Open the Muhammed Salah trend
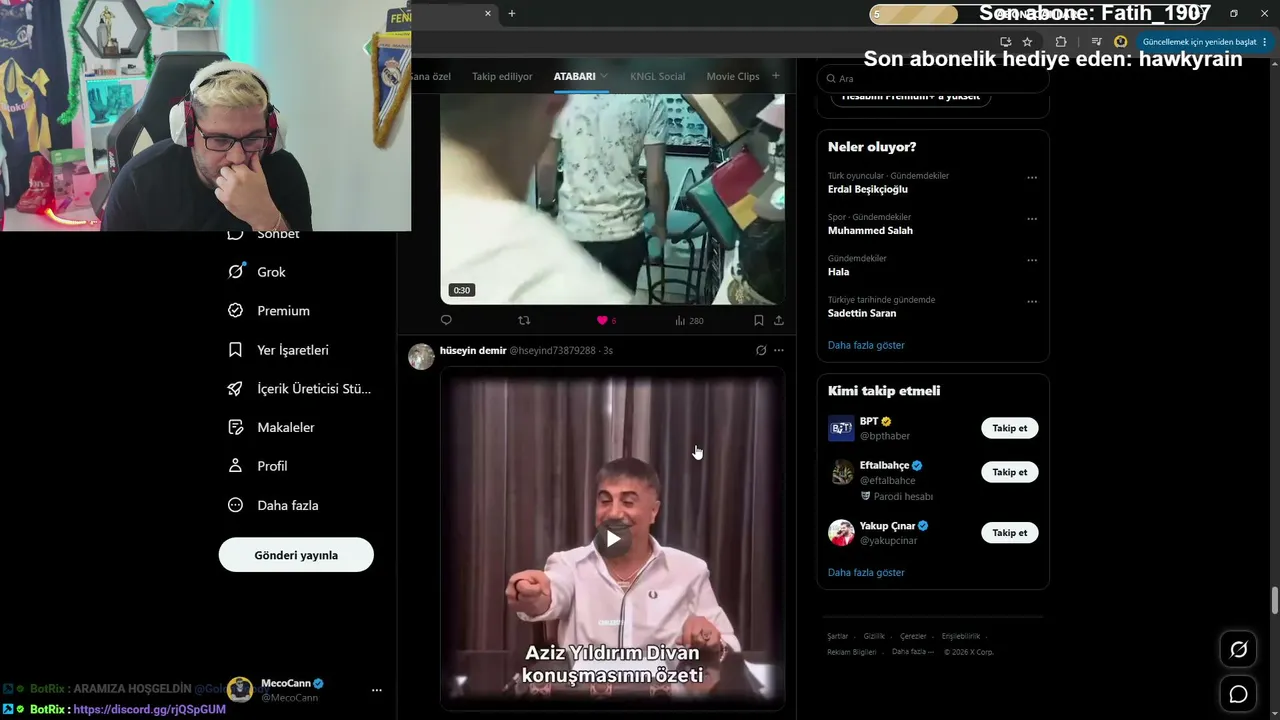The width and height of the screenshot is (1280, 720). pyautogui.click(x=870, y=231)
